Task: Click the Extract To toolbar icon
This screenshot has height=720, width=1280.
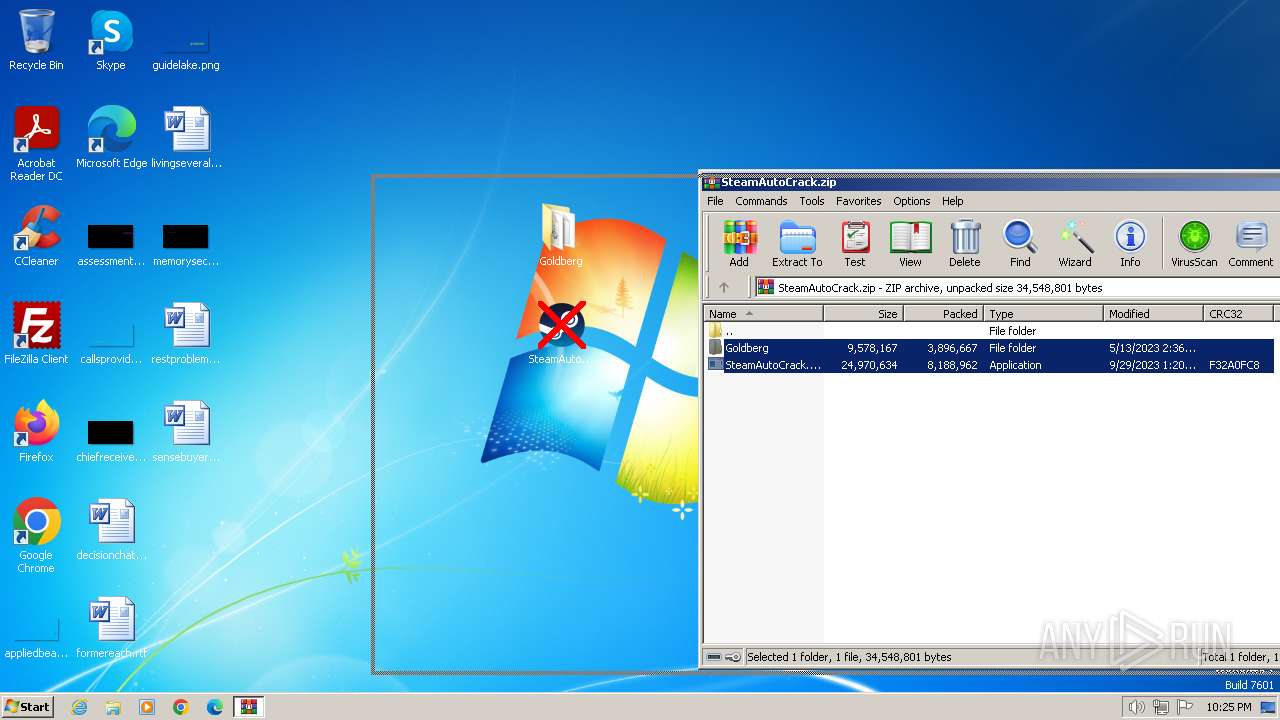Action: (x=797, y=244)
